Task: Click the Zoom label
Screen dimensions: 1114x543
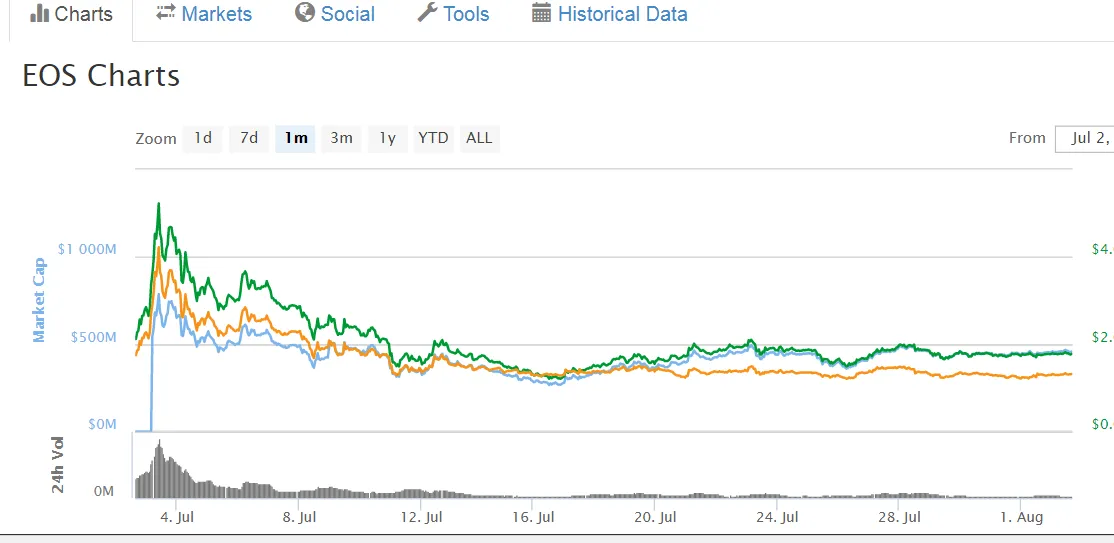Action: 156,139
